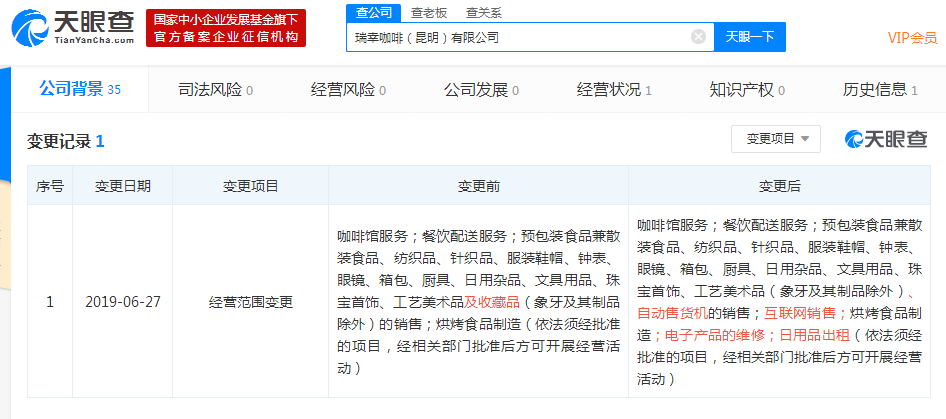Switch to the 查关系 search tab
This screenshot has height=419, width=946.
483,12
